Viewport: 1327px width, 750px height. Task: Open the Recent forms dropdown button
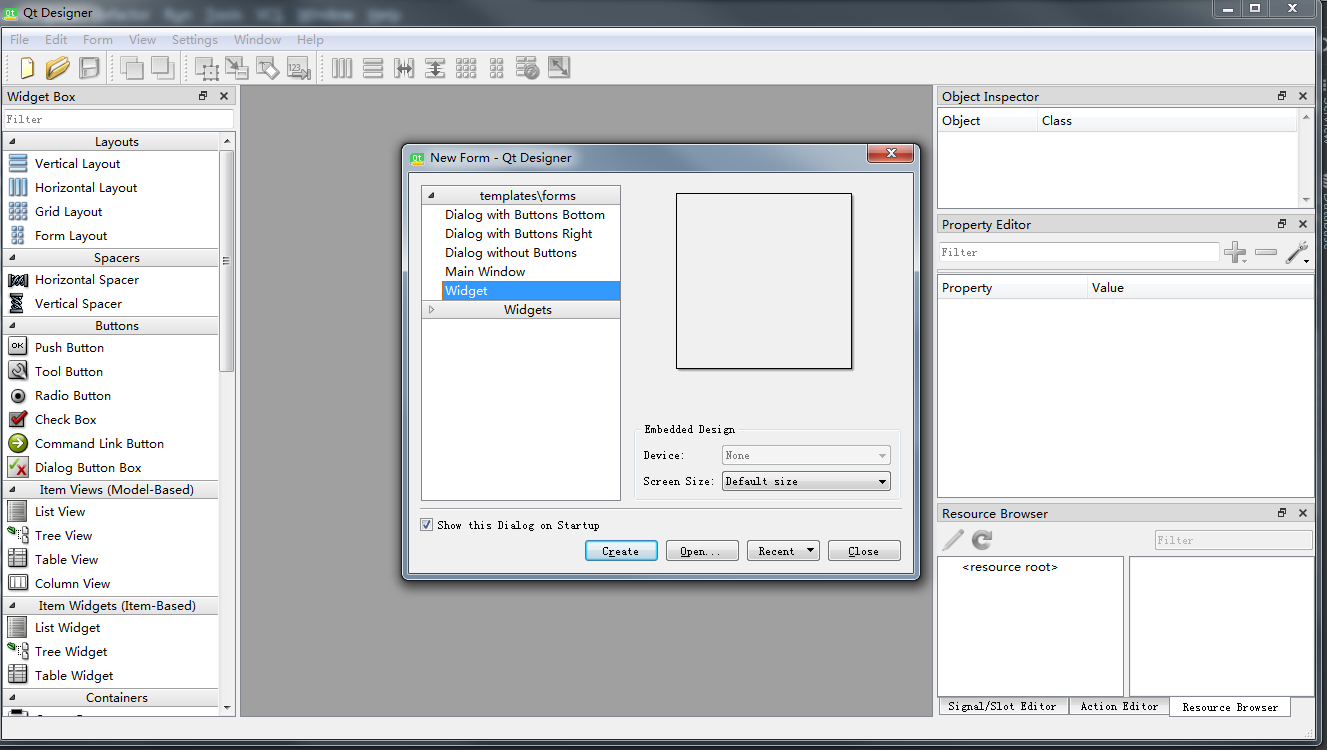(783, 551)
